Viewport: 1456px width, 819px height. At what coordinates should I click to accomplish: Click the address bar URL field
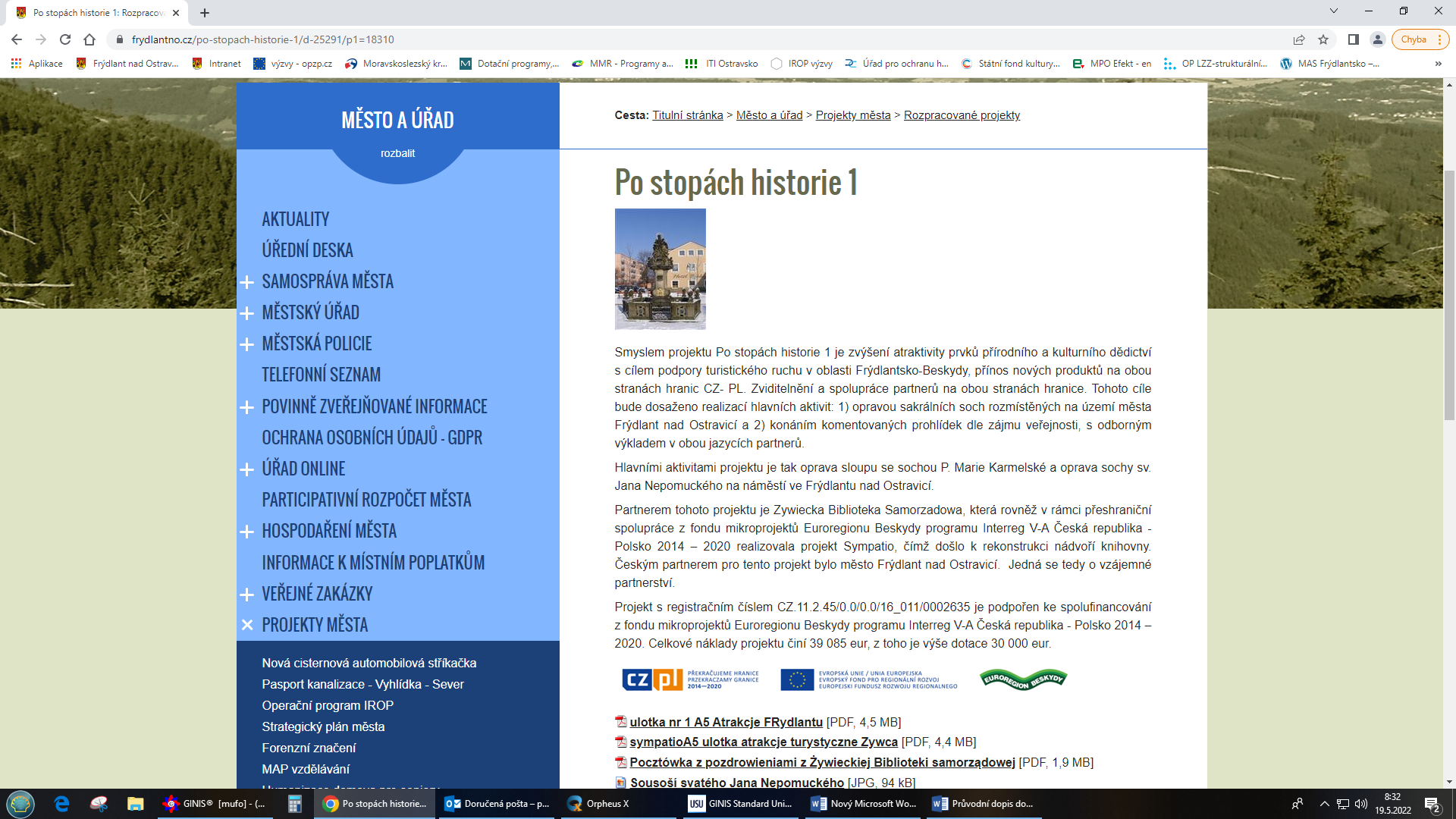[x=698, y=39]
